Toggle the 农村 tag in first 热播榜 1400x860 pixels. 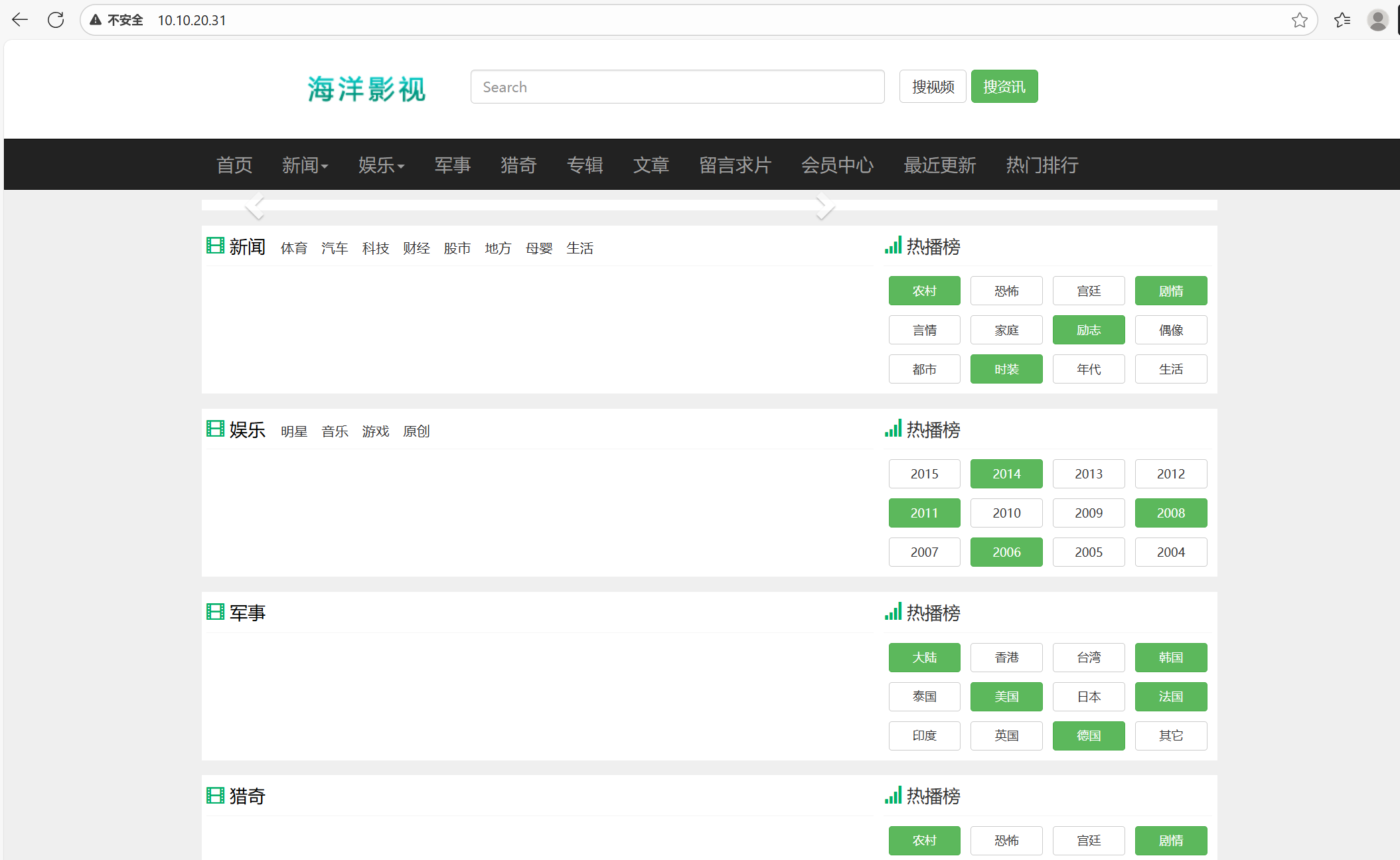(924, 291)
